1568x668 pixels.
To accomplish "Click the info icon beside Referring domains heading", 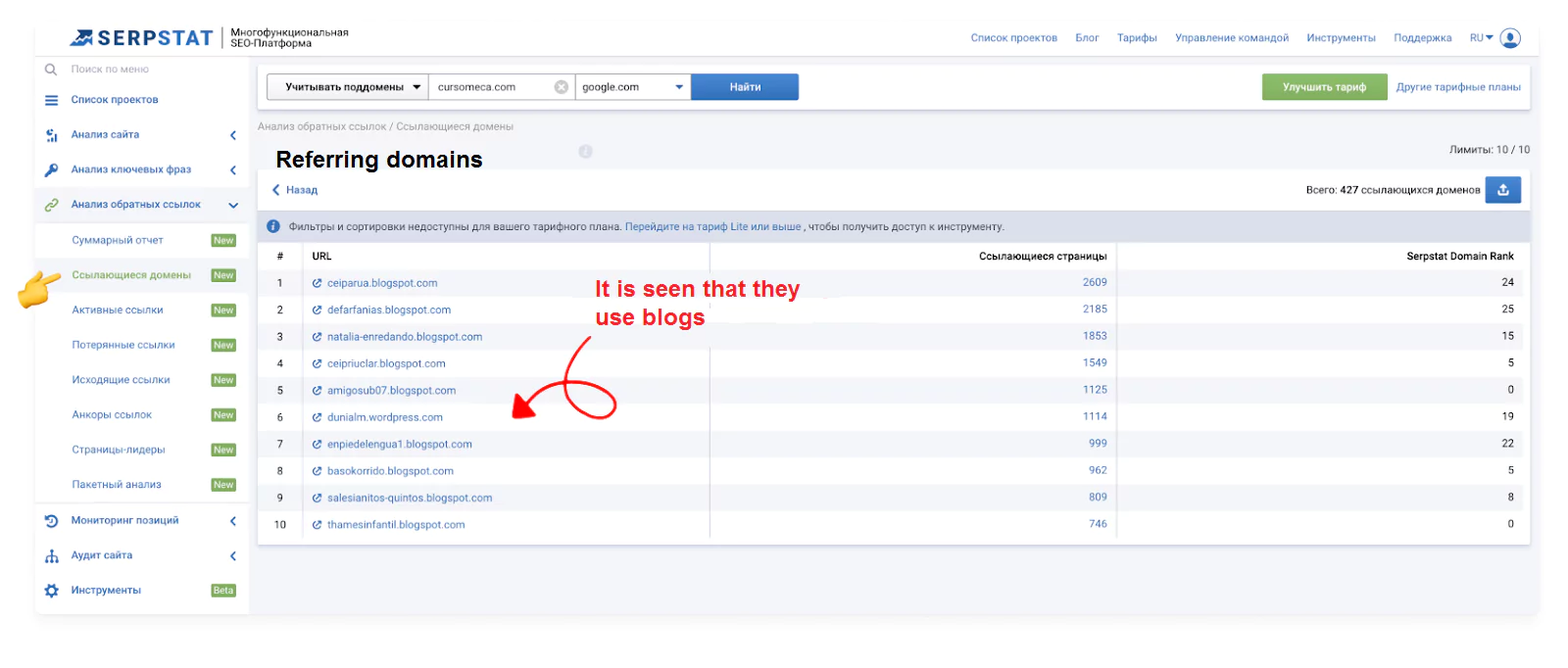I will coord(585,152).
